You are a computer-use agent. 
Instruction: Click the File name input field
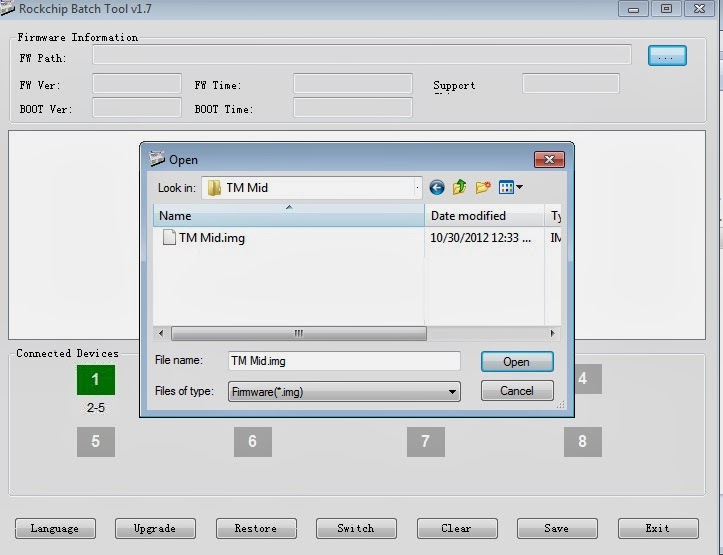[344, 361]
